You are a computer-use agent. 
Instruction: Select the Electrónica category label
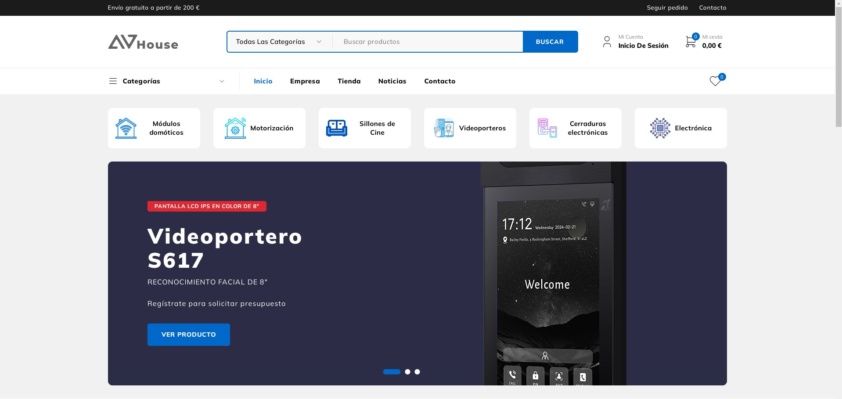coord(693,128)
